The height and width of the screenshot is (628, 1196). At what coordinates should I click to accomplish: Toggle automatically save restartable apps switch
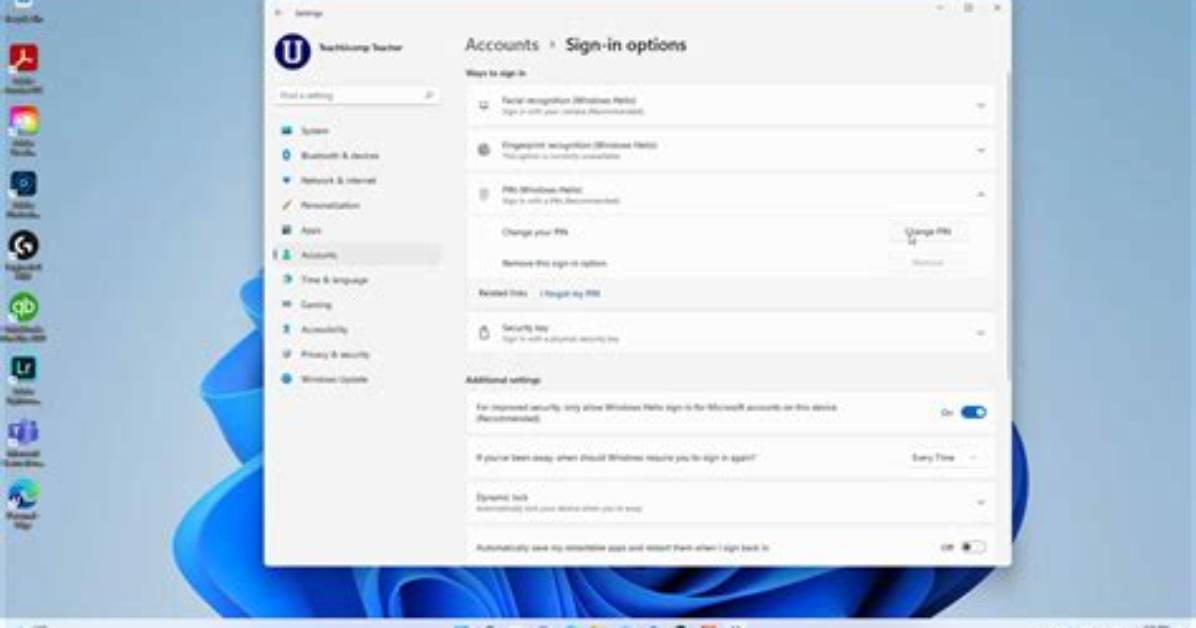pyautogui.click(x=973, y=547)
